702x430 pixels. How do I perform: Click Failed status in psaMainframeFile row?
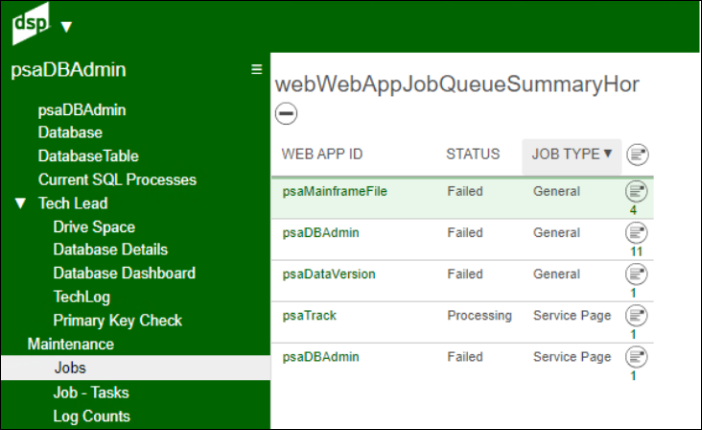pos(465,192)
